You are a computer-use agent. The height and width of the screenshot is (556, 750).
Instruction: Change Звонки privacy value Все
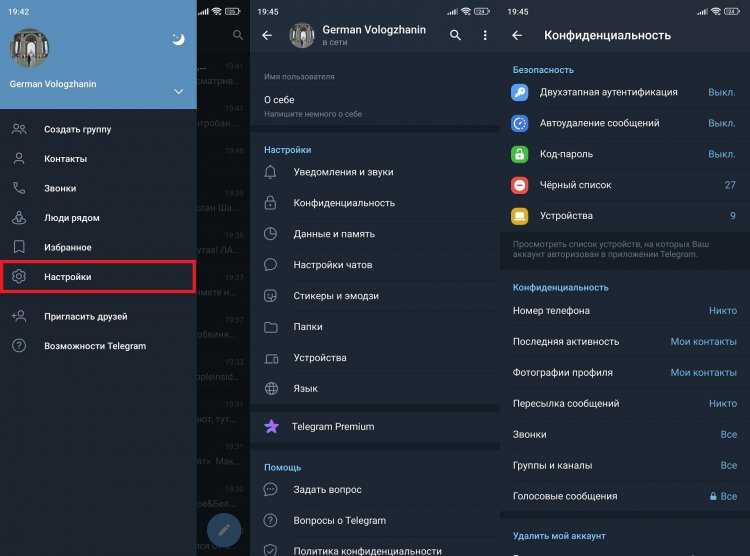(x=625, y=434)
